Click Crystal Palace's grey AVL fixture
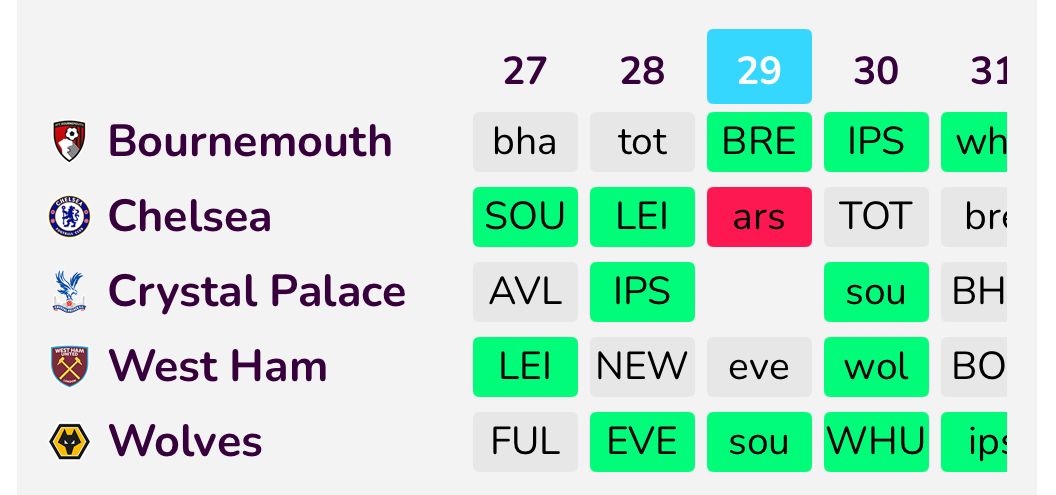The width and height of the screenshot is (1056, 495). (x=525, y=291)
